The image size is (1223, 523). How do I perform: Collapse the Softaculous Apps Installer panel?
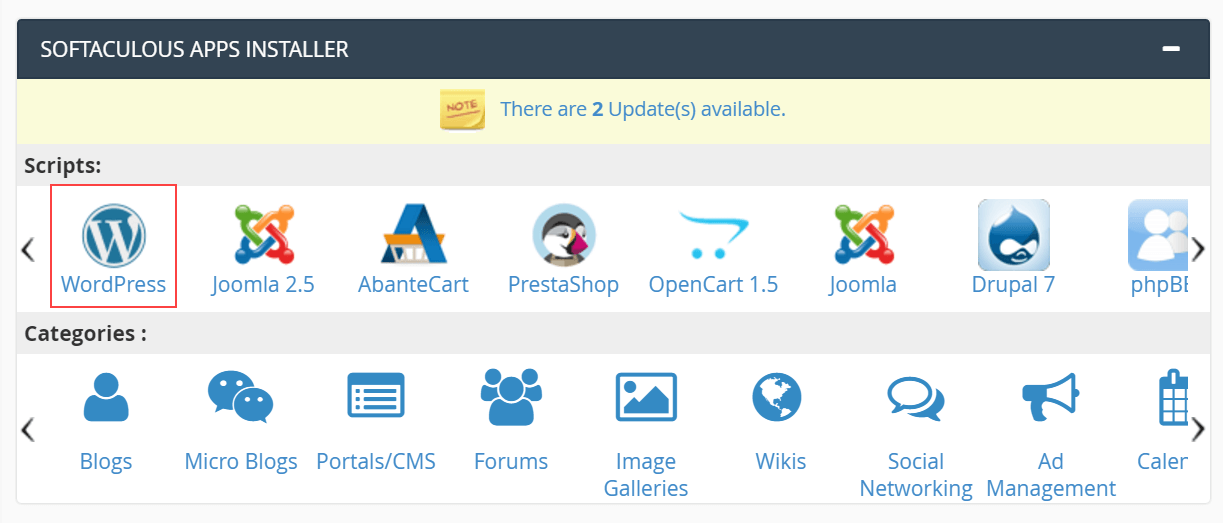point(1171,48)
